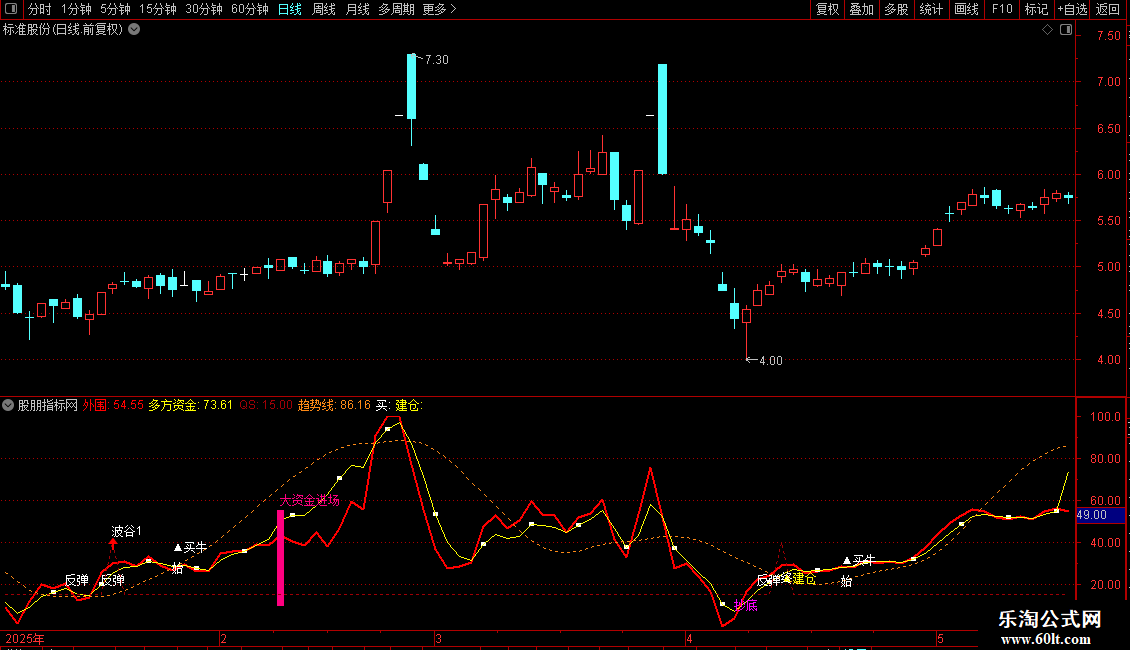This screenshot has width=1130, height=650.
Task: Click the 抄底 signal label
Action: [746, 605]
